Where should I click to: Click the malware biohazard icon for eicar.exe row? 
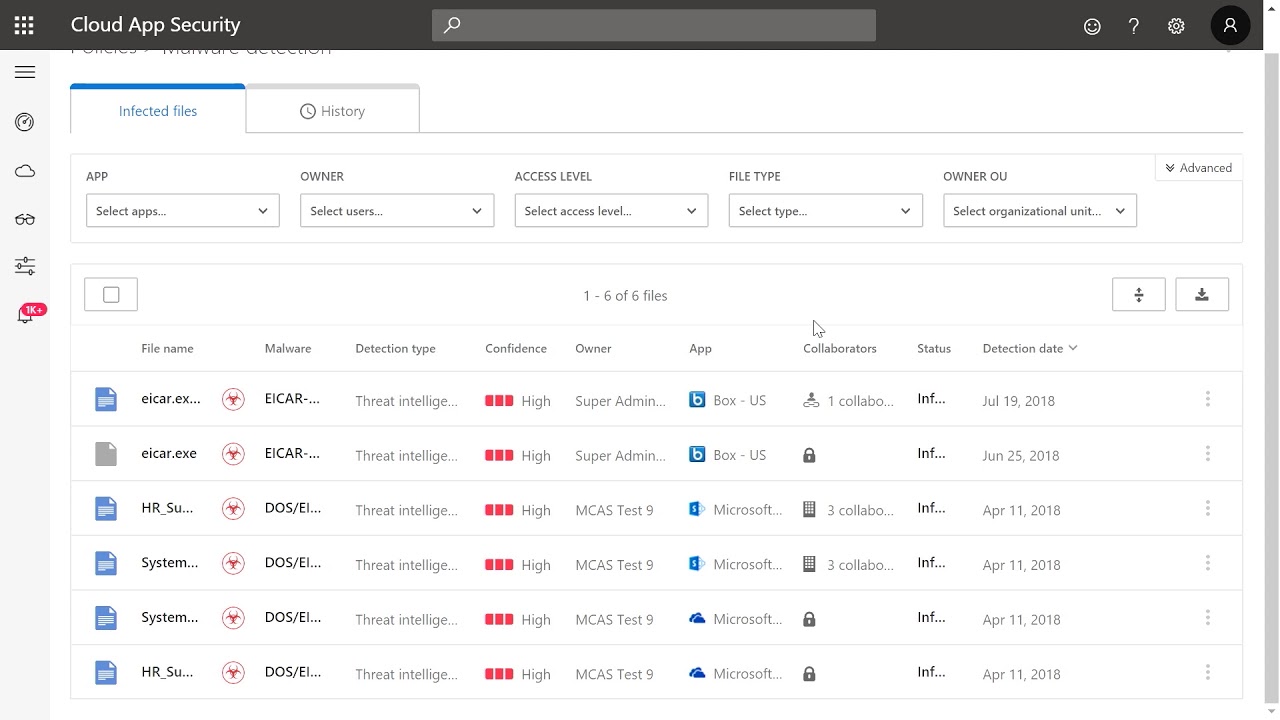pos(233,454)
